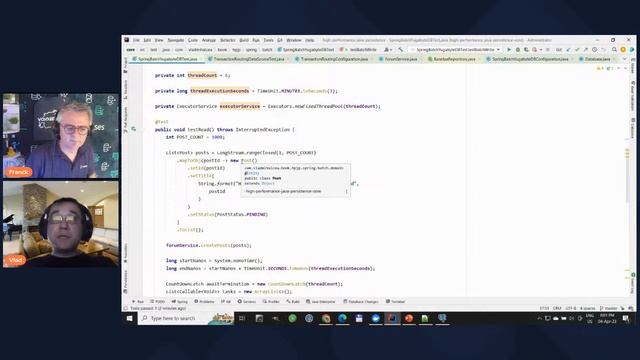Click testBatchWrite in the navigation breadcrumb
This screenshot has height=360, width=640.
pos(359,49)
